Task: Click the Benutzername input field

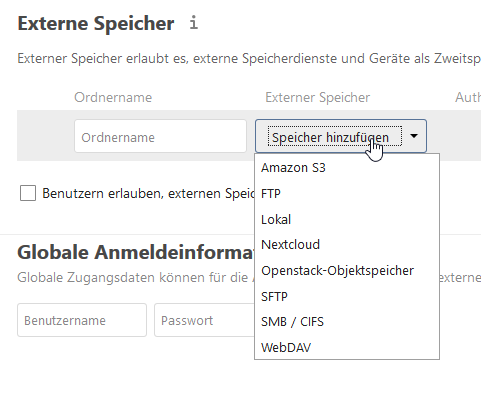Action: (82, 320)
